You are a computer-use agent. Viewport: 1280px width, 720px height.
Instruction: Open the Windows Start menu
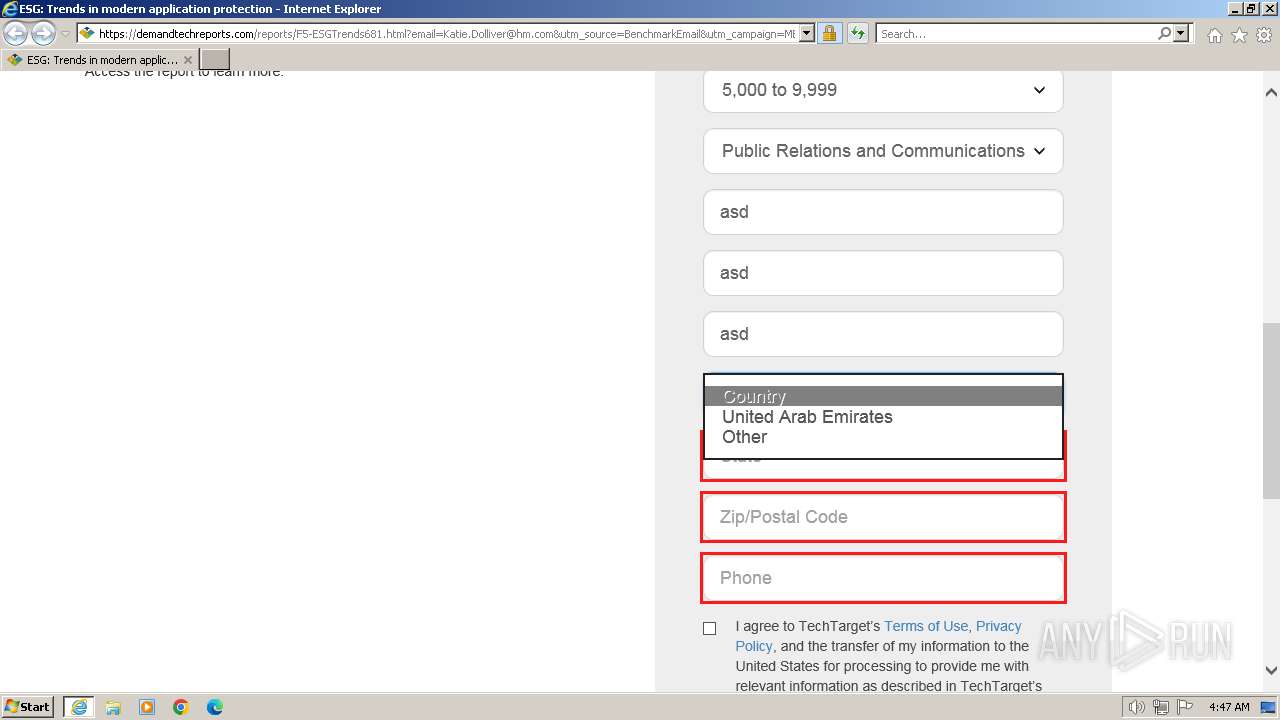coord(28,707)
